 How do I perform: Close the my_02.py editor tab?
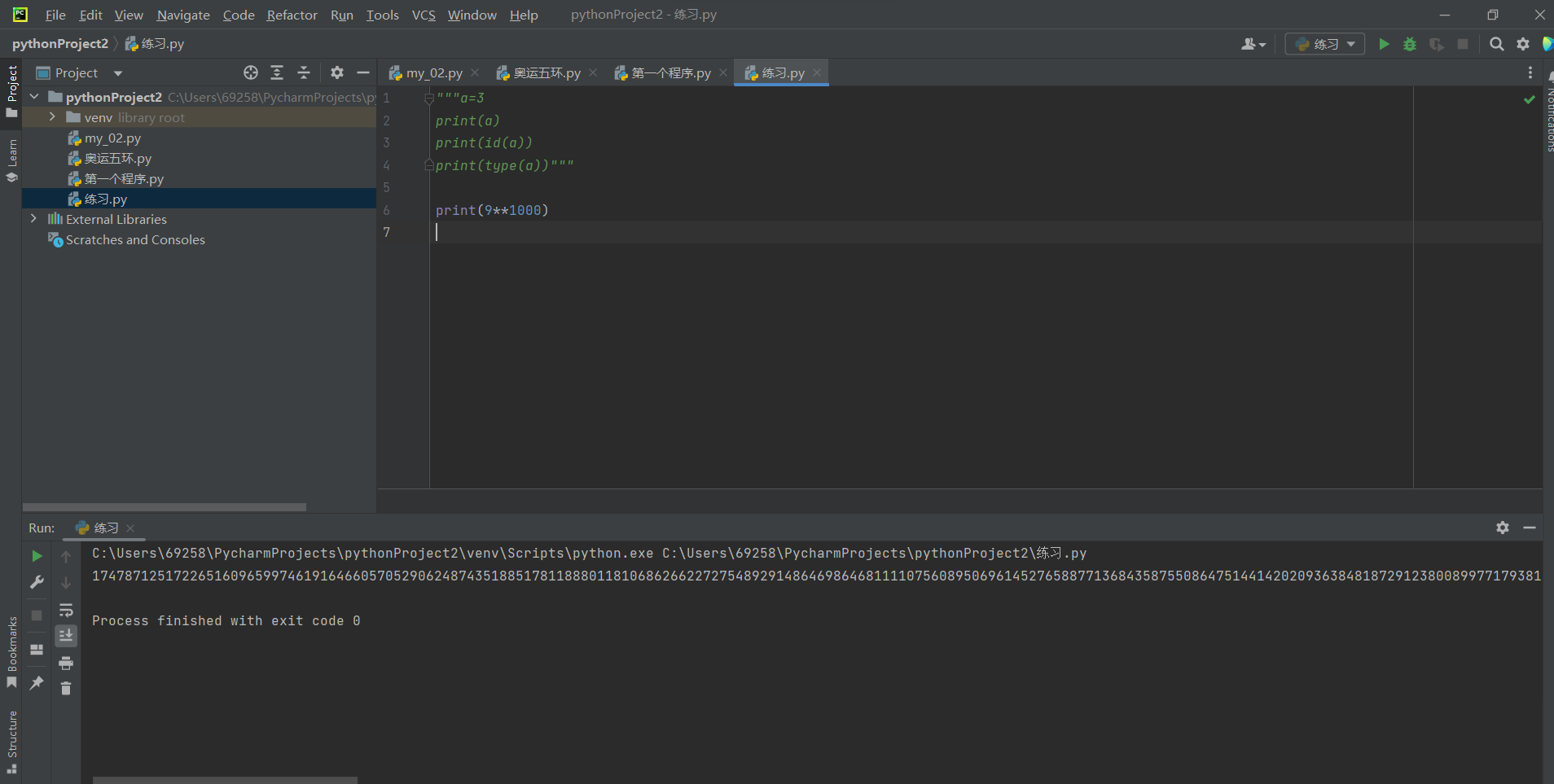(475, 72)
